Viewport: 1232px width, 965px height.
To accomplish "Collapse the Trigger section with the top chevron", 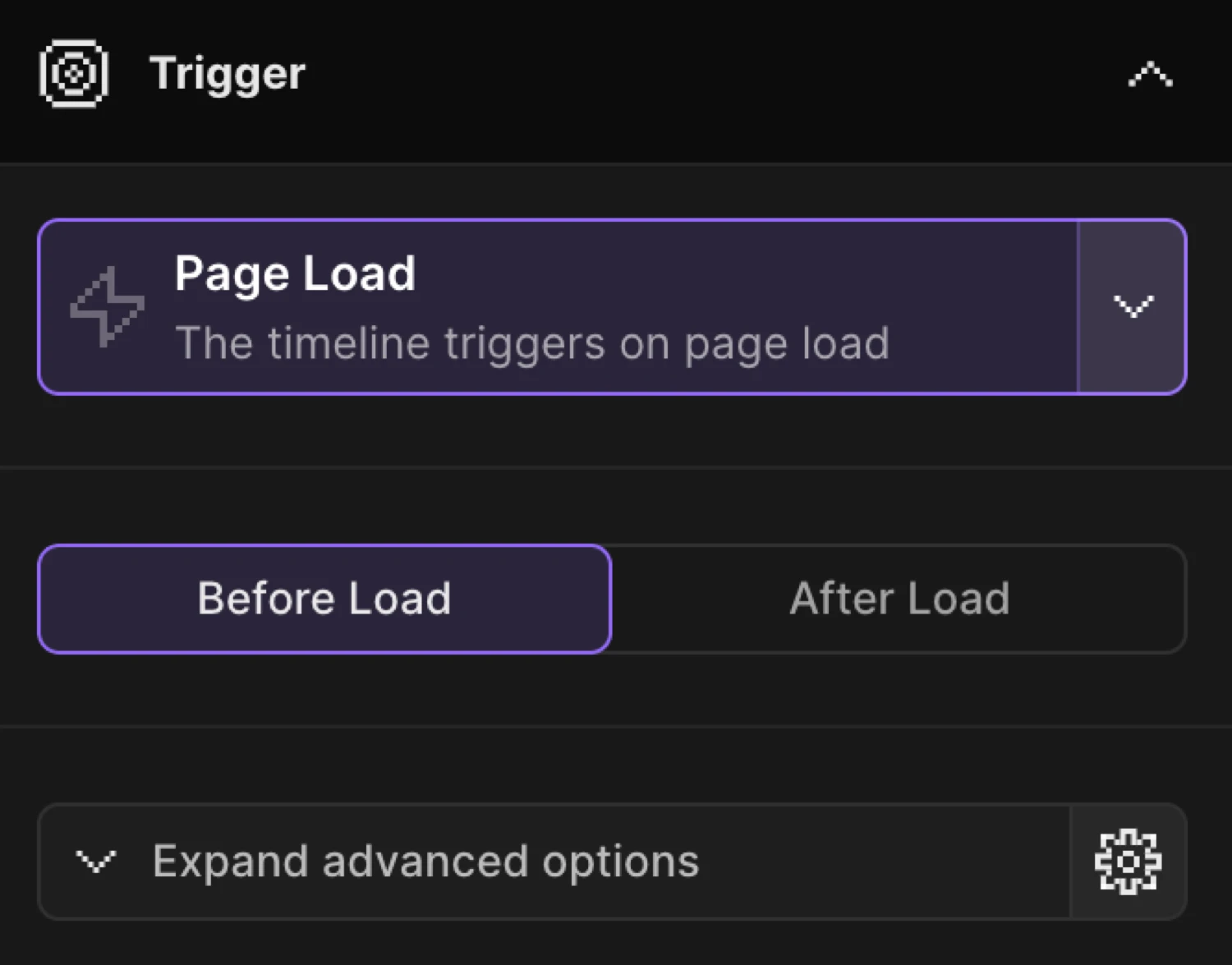I will [x=1149, y=74].
